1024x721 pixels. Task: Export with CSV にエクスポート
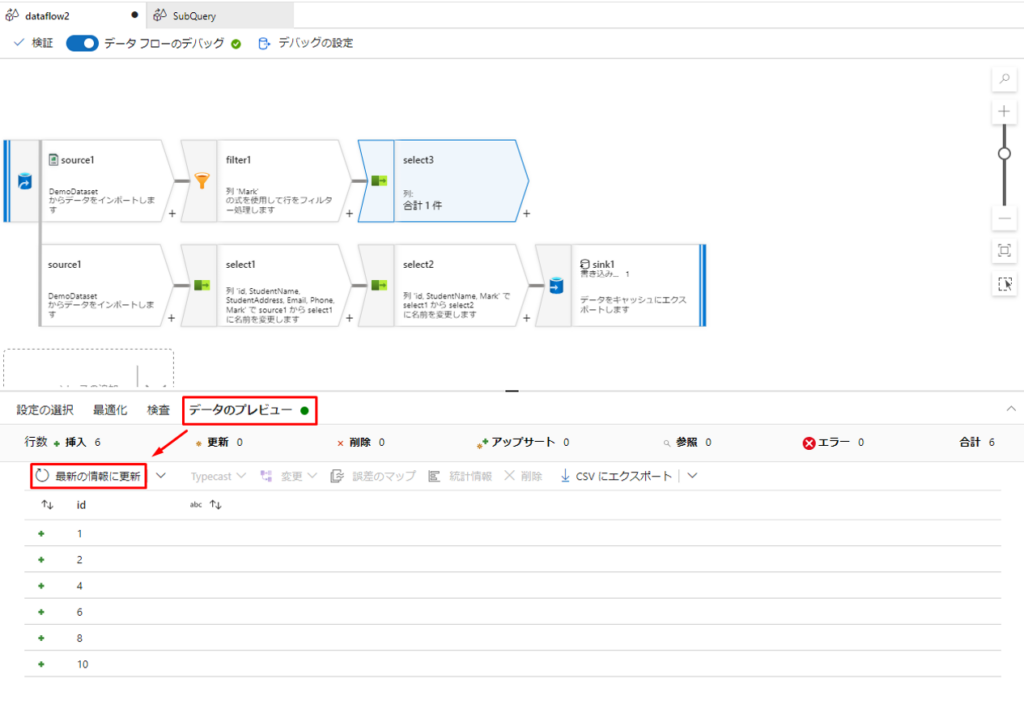tap(616, 476)
